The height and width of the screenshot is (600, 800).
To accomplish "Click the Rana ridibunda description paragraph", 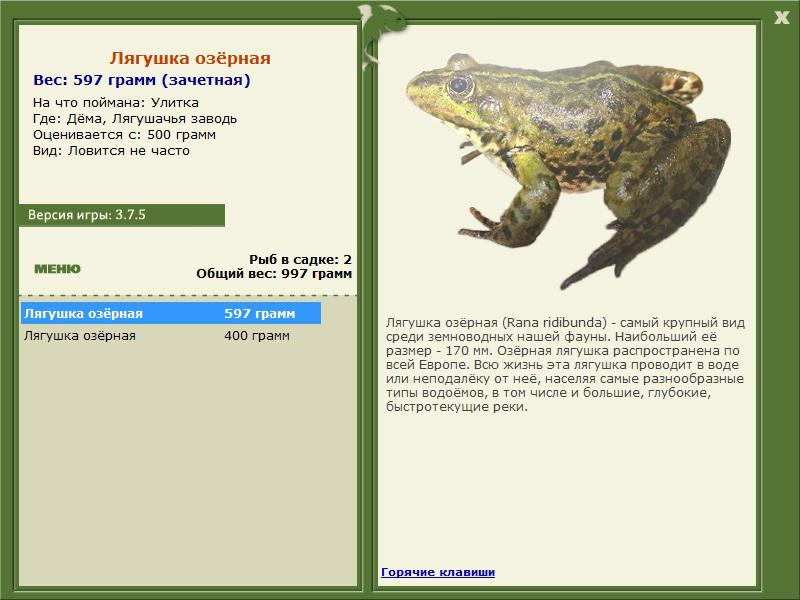I will (x=565, y=364).
